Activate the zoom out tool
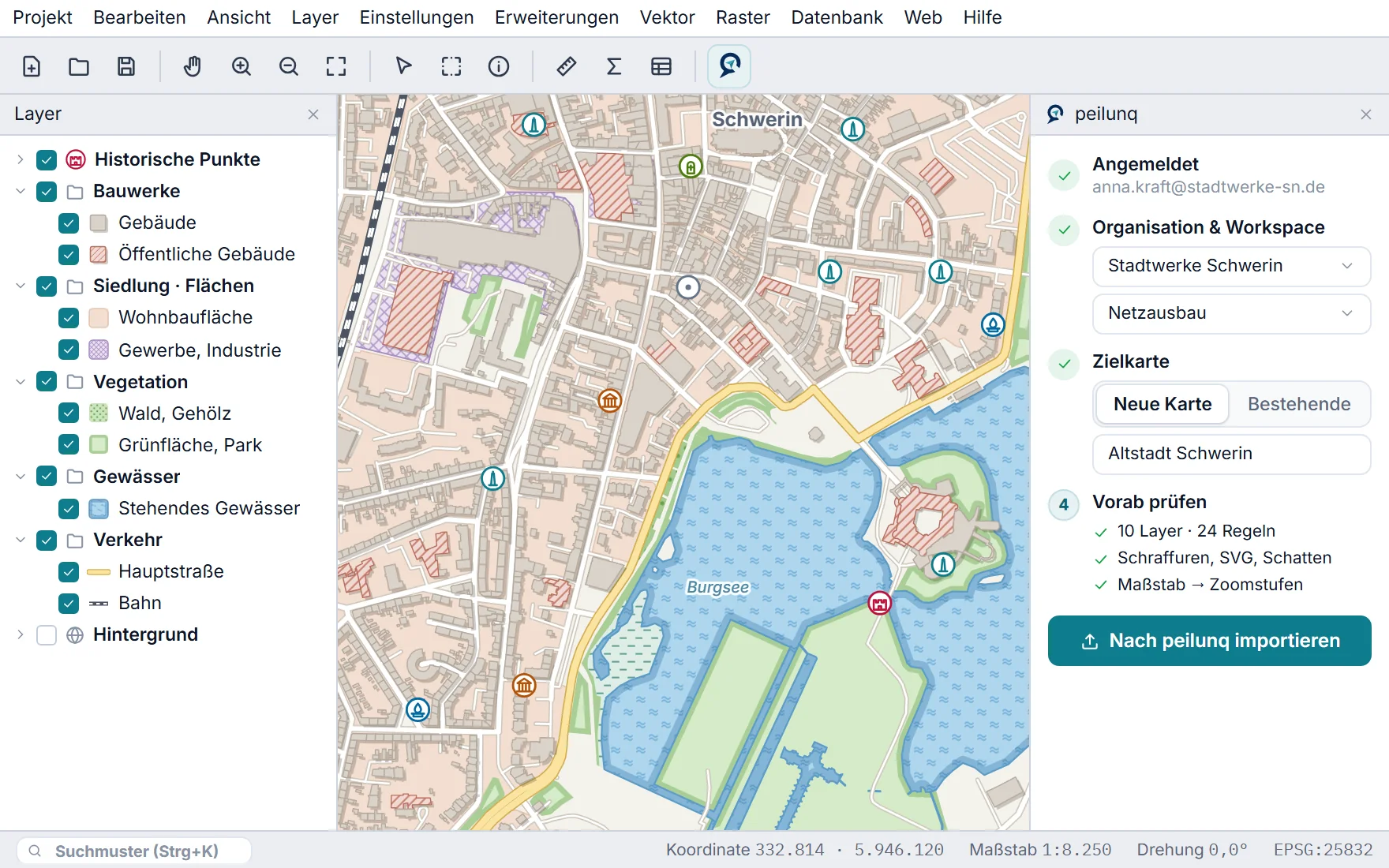The width and height of the screenshot is (1389, 868). click(289, 66)
